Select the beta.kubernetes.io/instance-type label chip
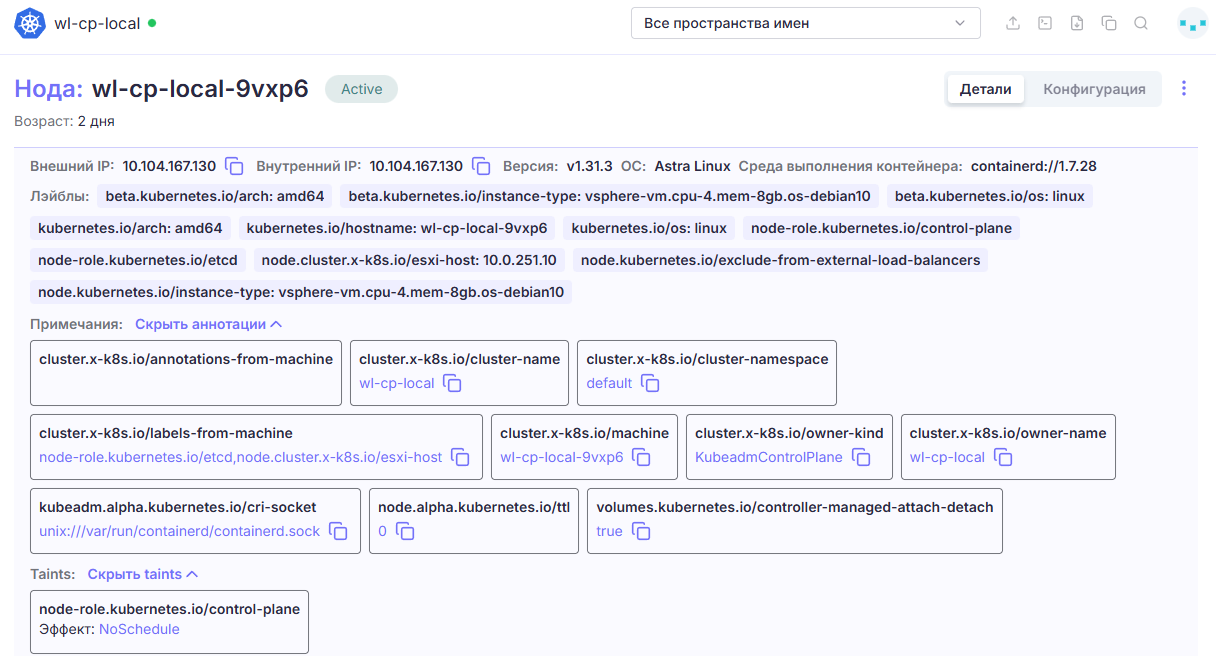Screen dimensions: 1216x656 point(609,196)
